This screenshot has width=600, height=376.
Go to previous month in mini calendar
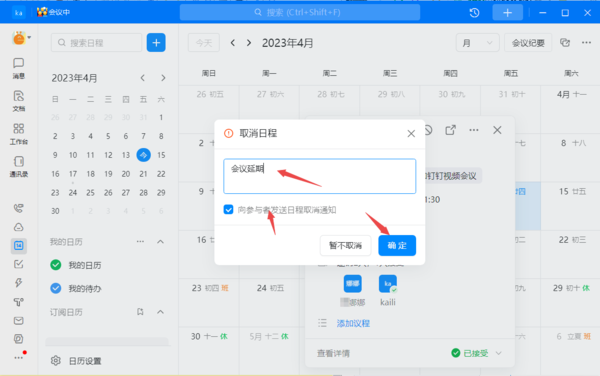click(143, 78)
